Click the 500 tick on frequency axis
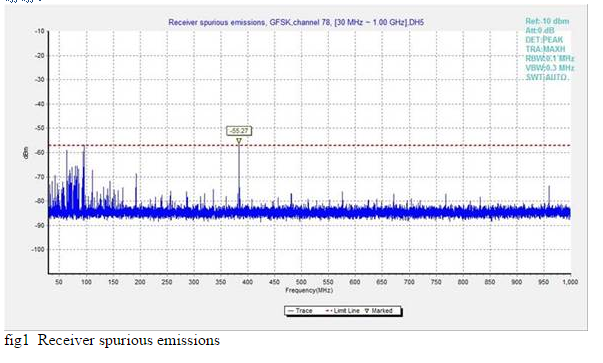 tap(301, 282)
